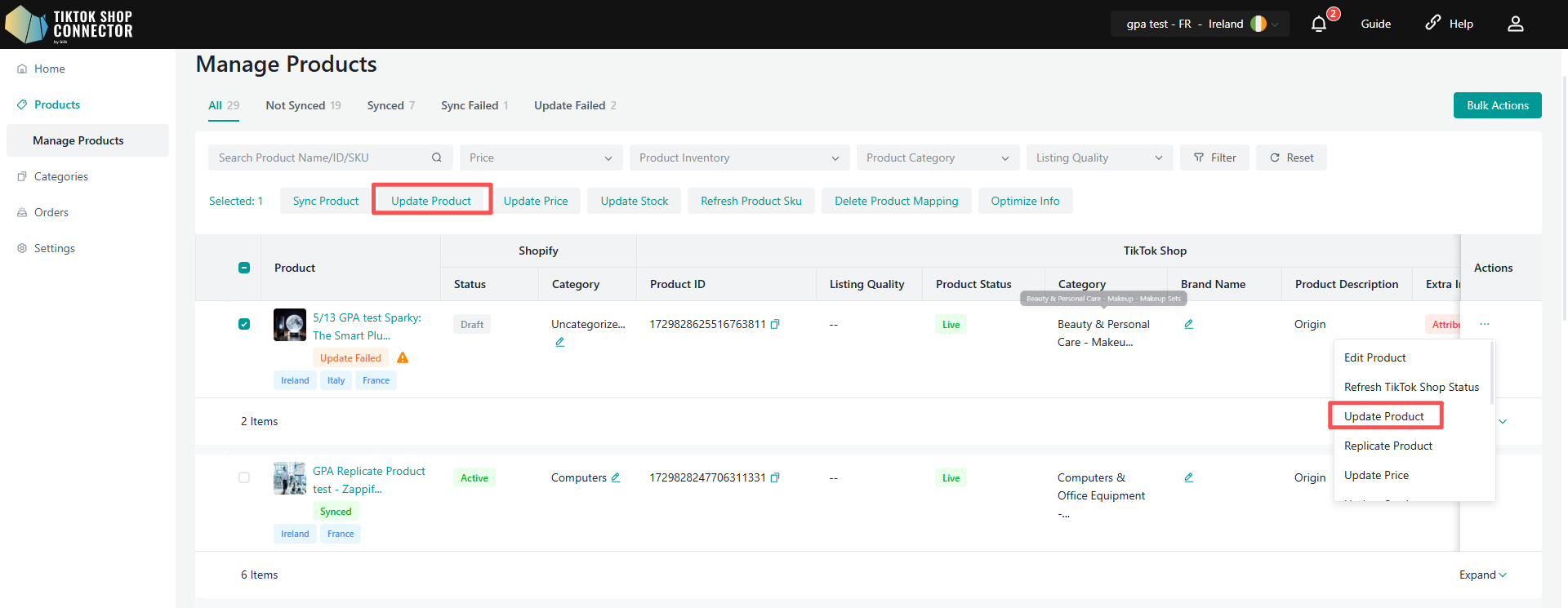Click the Update Stock button
1568x608 pixels.
[634, 201]
